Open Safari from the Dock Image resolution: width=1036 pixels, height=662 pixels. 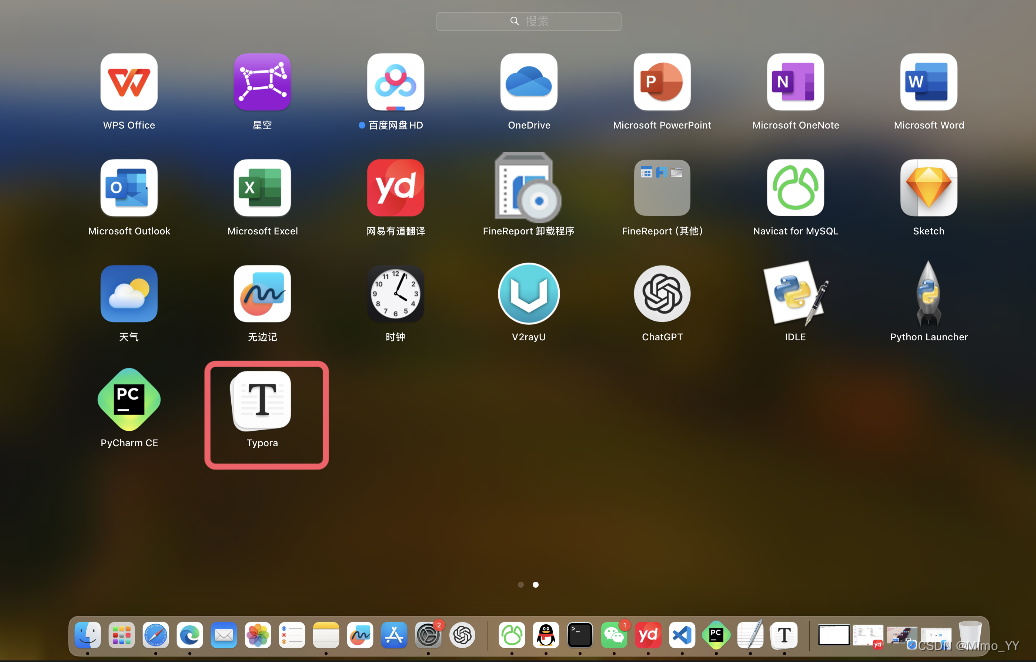156,636
